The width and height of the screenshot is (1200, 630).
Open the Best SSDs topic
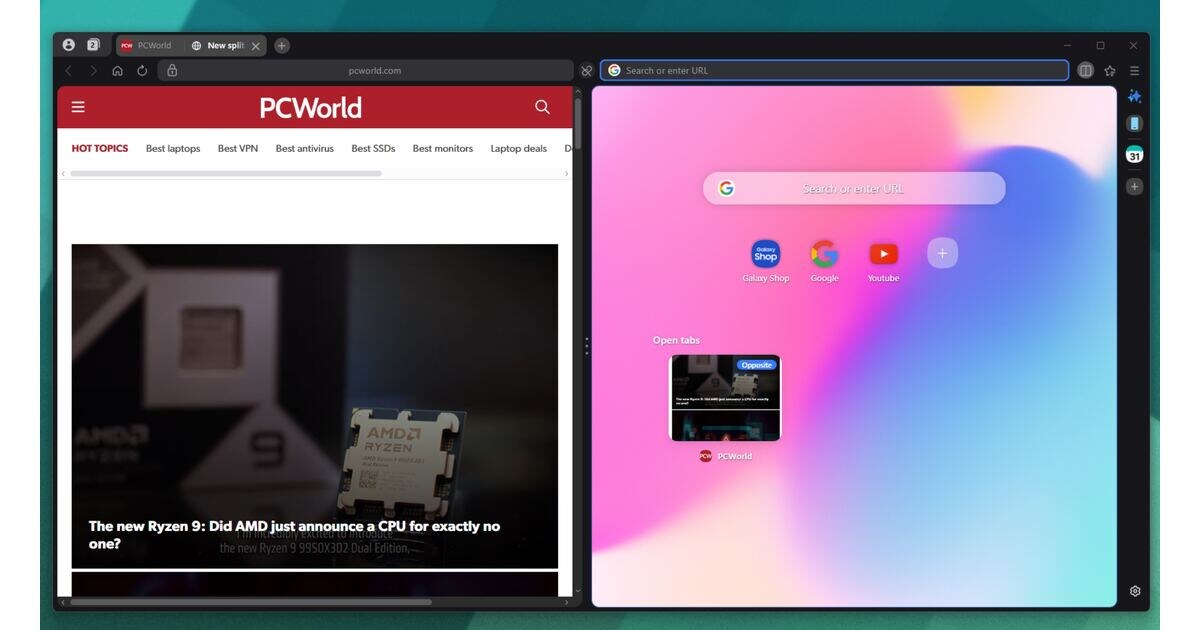click(373, 148)
